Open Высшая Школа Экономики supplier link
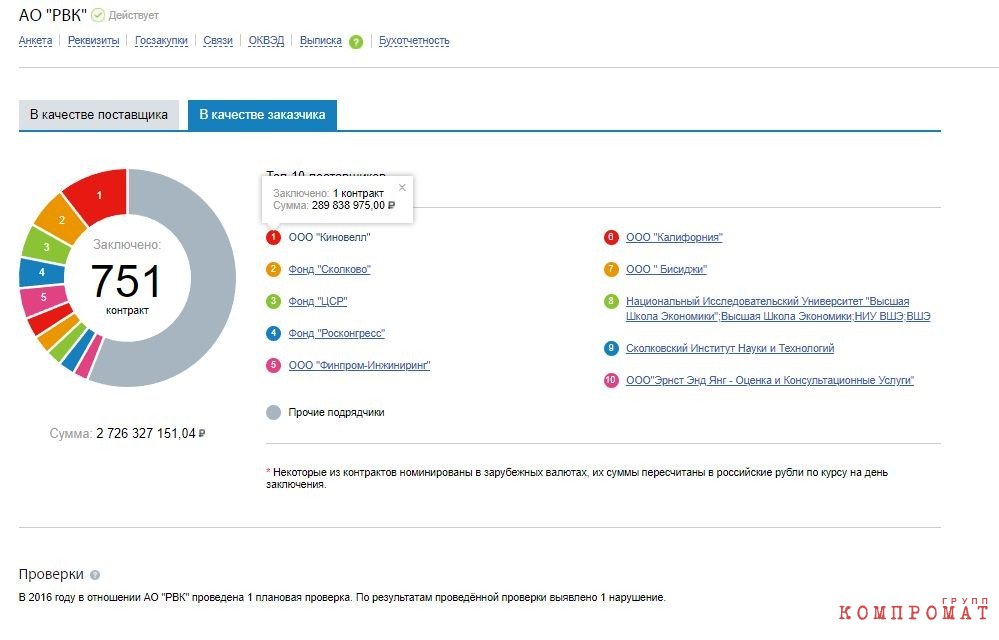This screenshot has width=999, height=640. click(778, 309)
